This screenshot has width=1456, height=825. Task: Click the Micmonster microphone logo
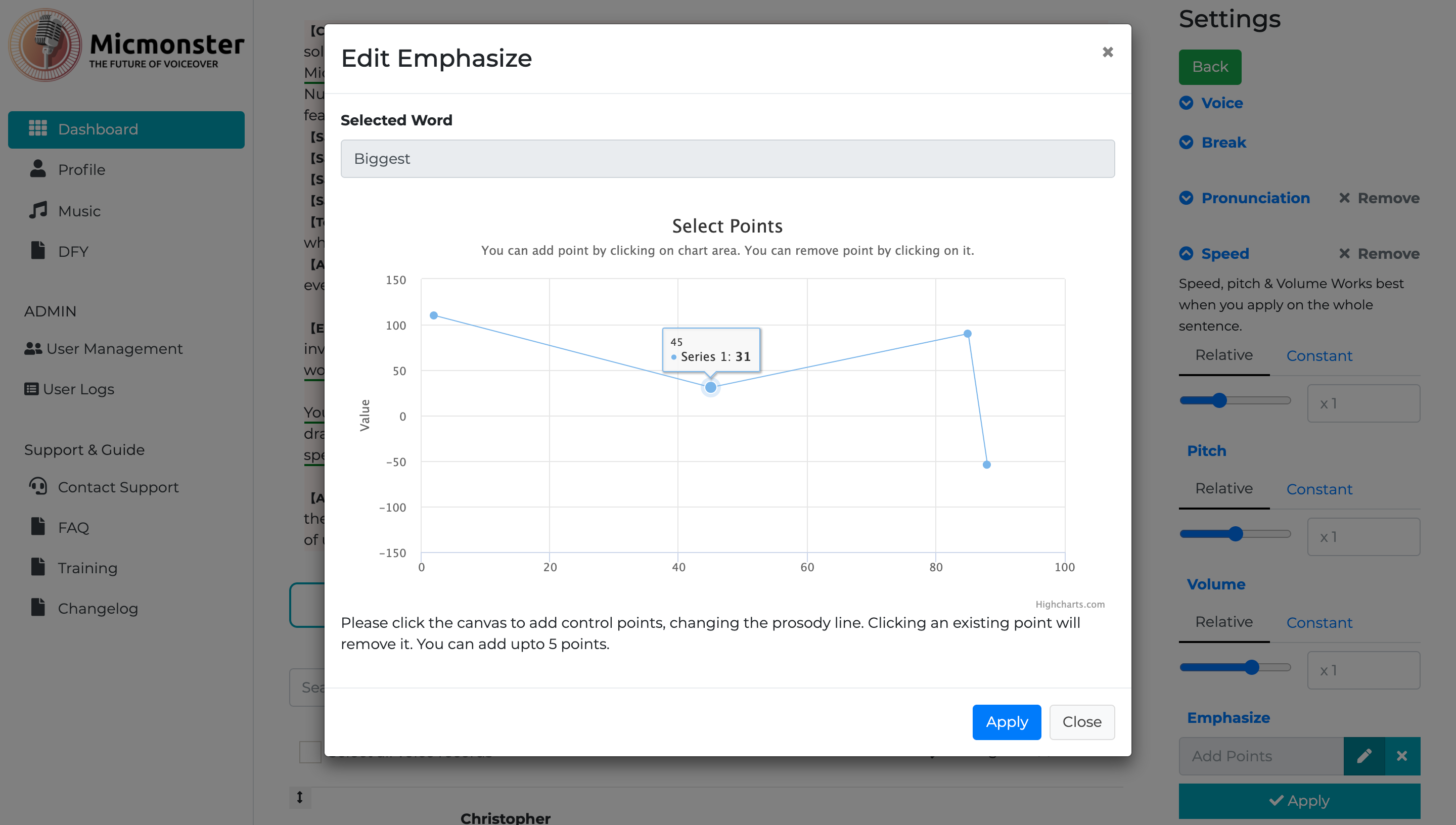click(45, 45)
